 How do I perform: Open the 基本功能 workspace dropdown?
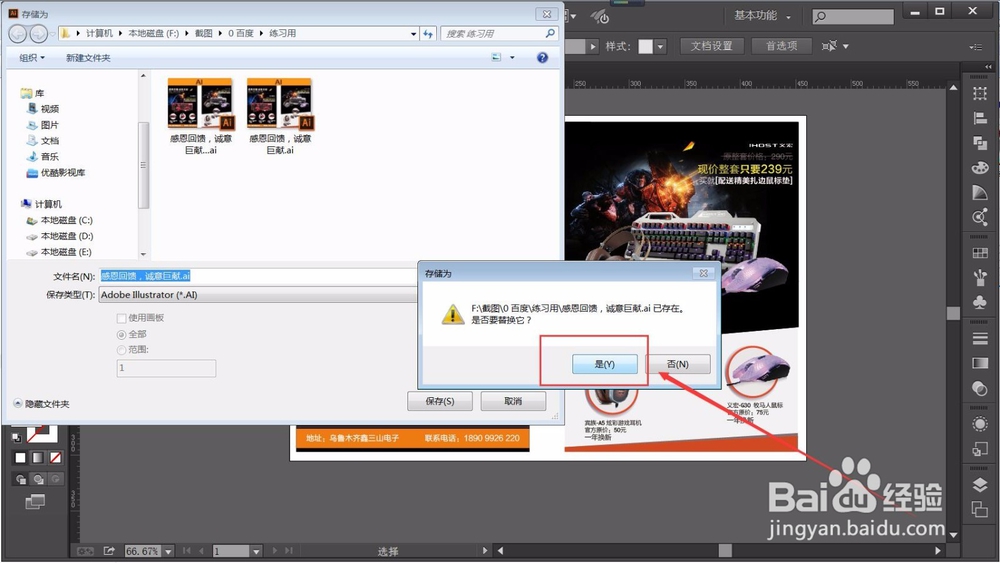762,16
